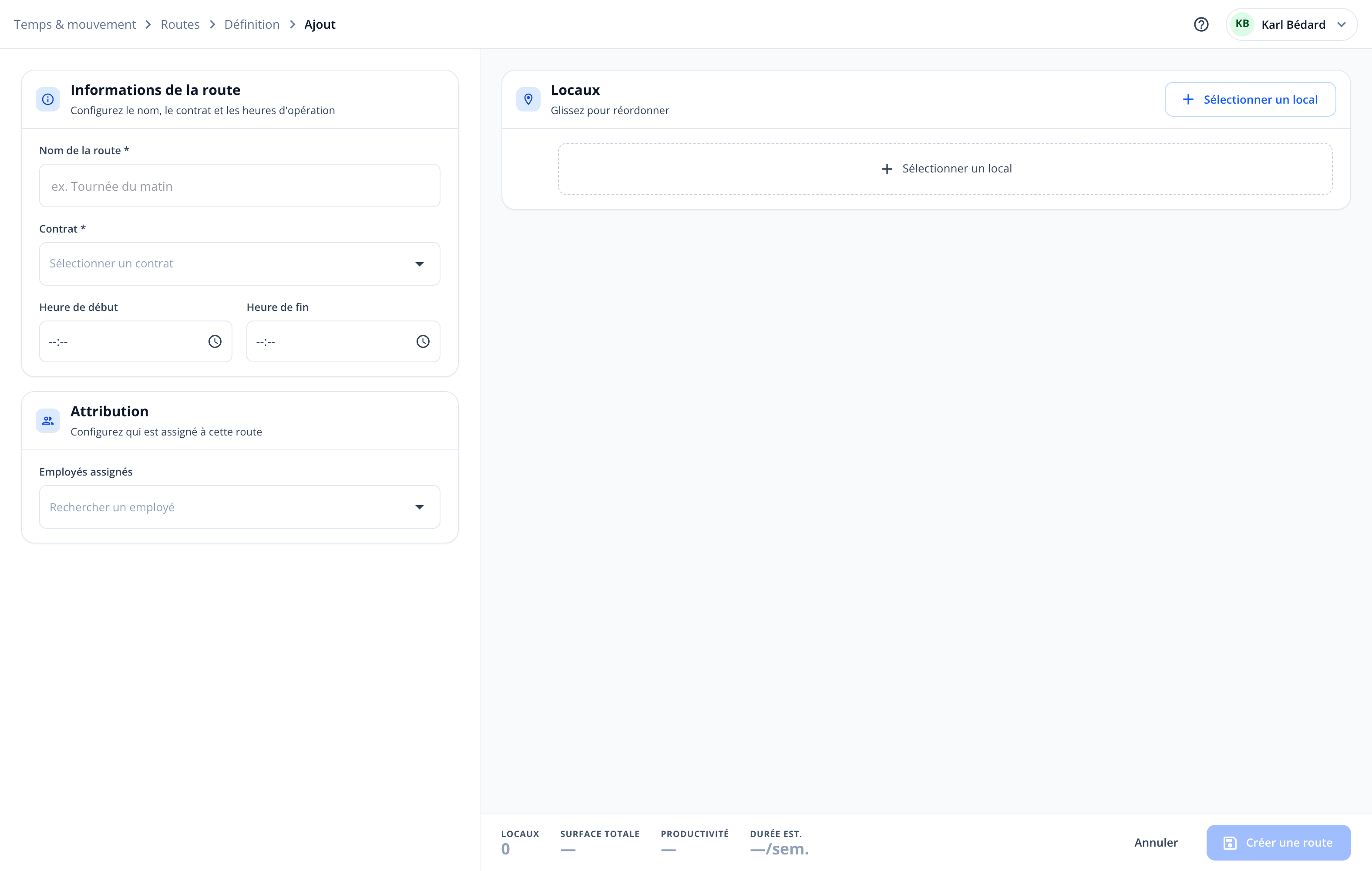Screen dimensions: 1372x871
Task: Click the PRODUCTIVITÉ stat label
Action: point(695,834)
